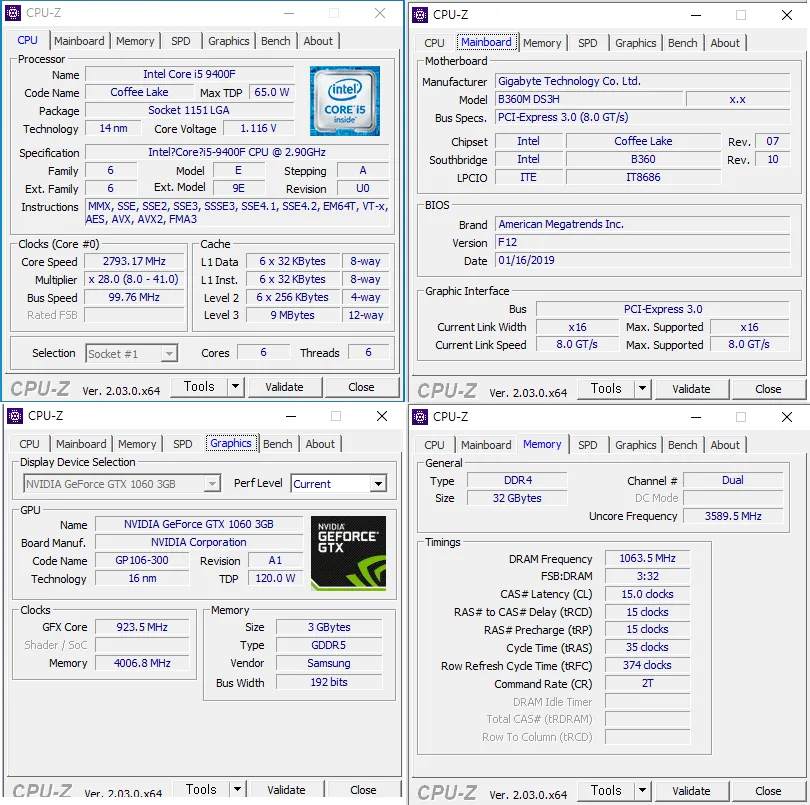The height and width of the screenshot is (805, 810).
Task: Click the CPU-Z icon in the top-left title bar
Action: click(x=11, y=13)
